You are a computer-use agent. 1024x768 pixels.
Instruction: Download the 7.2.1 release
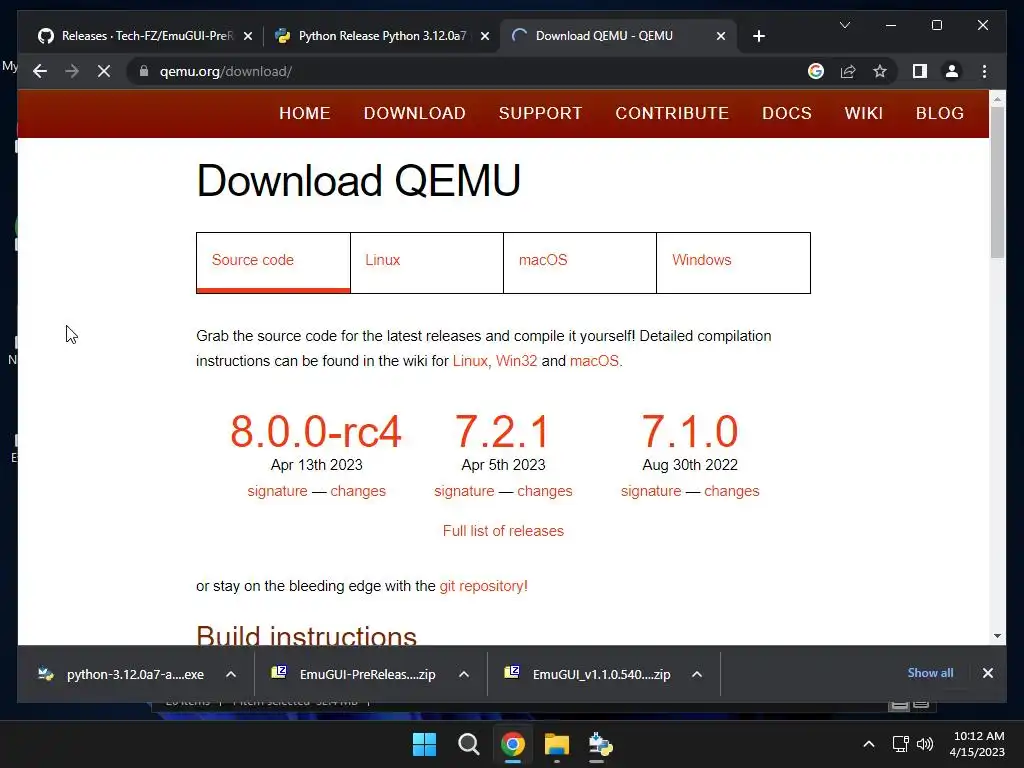(x=503, y=431)
